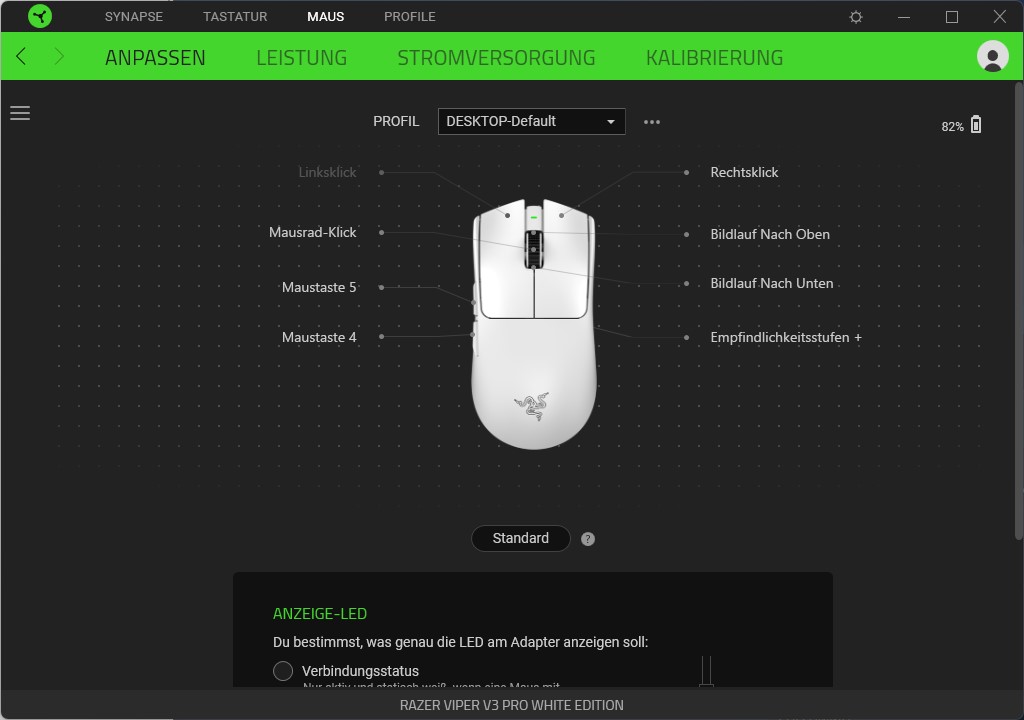Switch to the TASTATUR tab
This screenshot has width=1024, height=720.
pyautogui.click(x=235, y=16)
